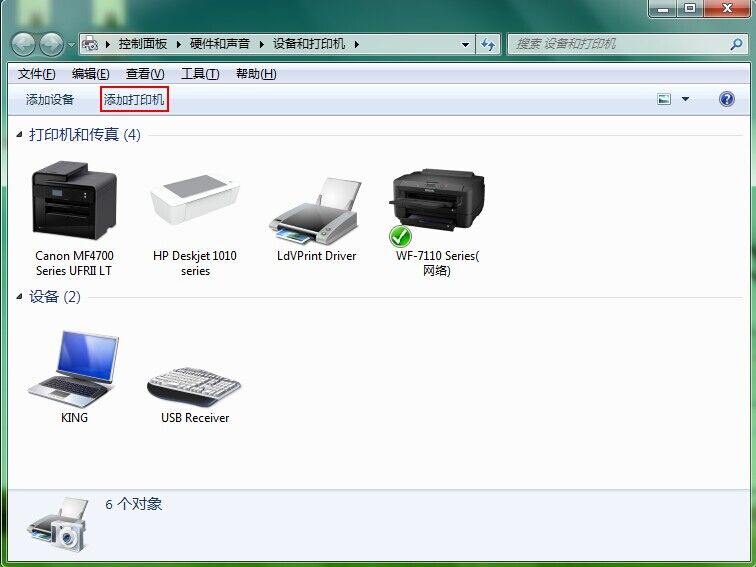Collapse the 打印机和传真 (4) group
Viewport: 756px width, 567px height.
(x=19, y=135)
